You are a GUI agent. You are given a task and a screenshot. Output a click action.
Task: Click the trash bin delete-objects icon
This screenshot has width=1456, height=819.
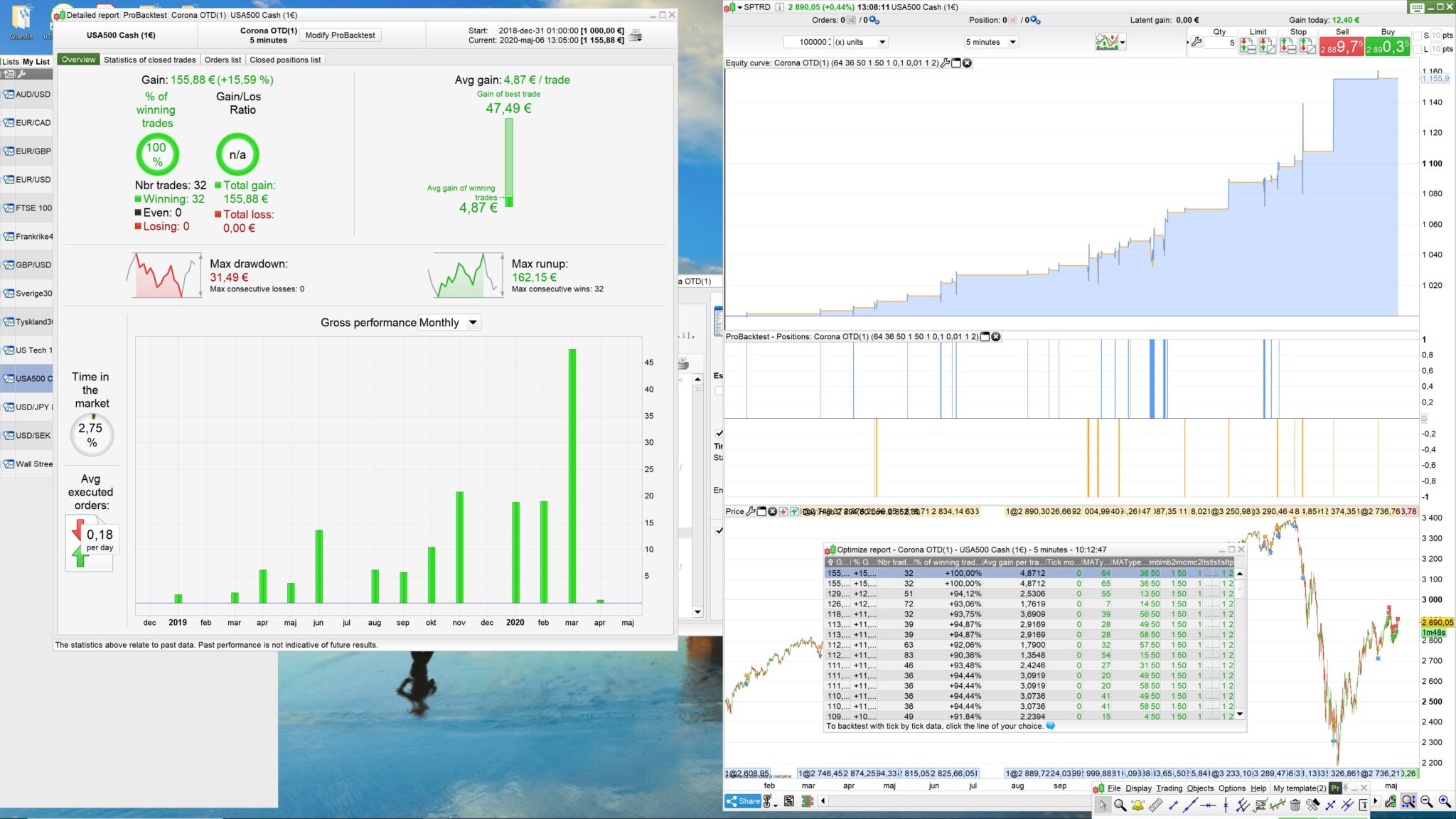pos(1295,805)
